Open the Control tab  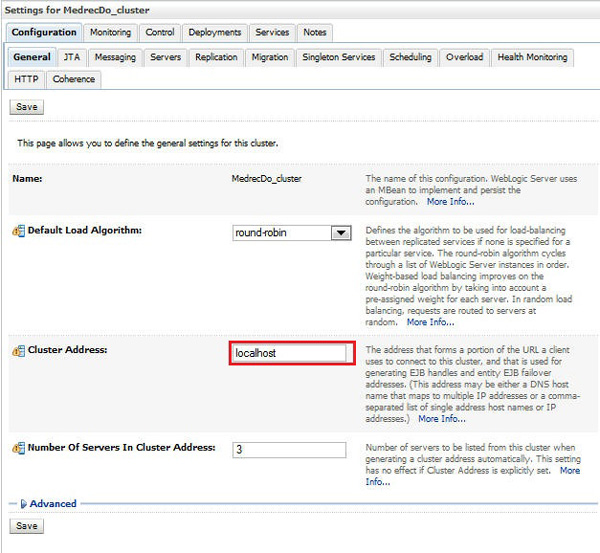(x=160, y=33)
